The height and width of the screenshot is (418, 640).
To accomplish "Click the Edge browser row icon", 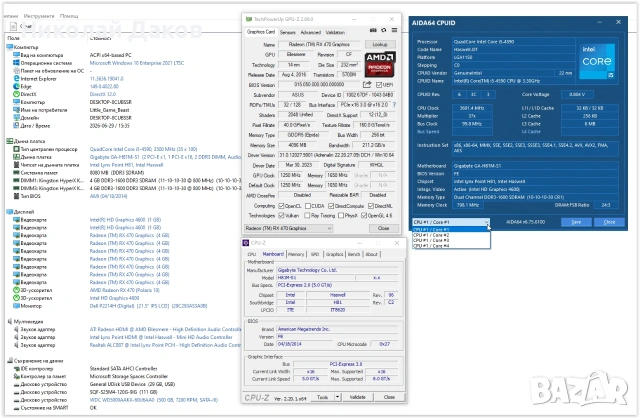I will [x=16, y=86].
